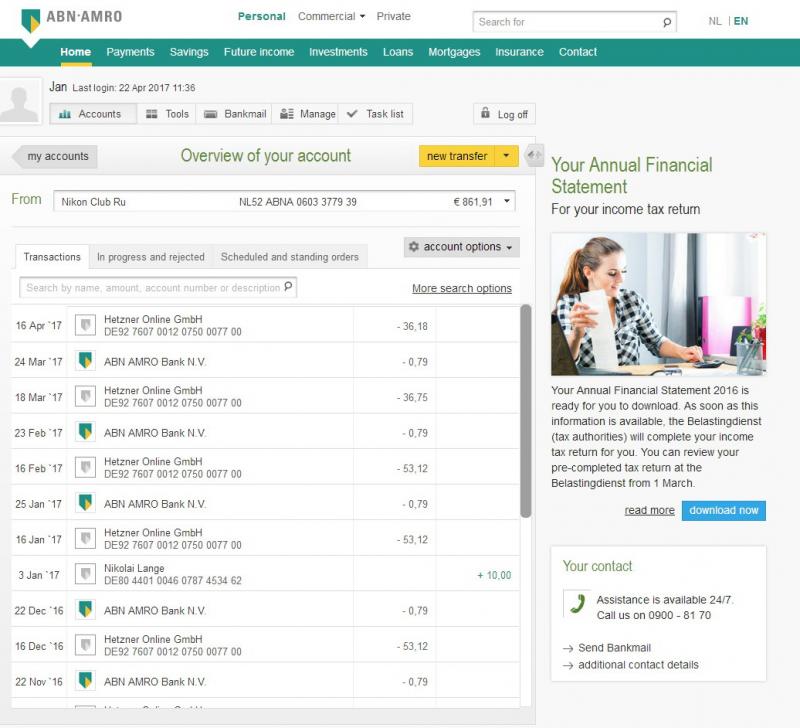Switch to the Transactions tab

pyautogui.click(x=52, y=257)
